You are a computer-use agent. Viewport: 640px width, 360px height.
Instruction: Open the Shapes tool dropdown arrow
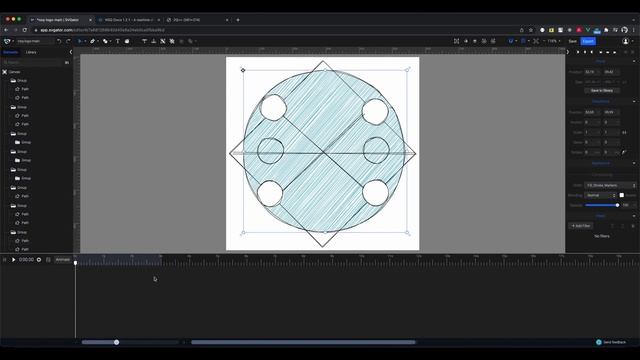110,41
